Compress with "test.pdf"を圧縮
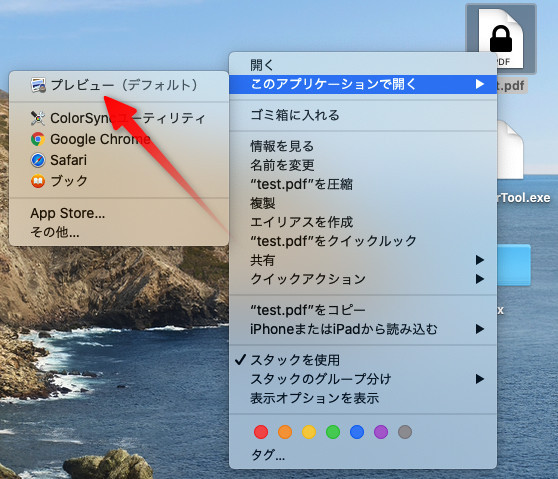This screenshot has height=479, width=558. (363, 184)
